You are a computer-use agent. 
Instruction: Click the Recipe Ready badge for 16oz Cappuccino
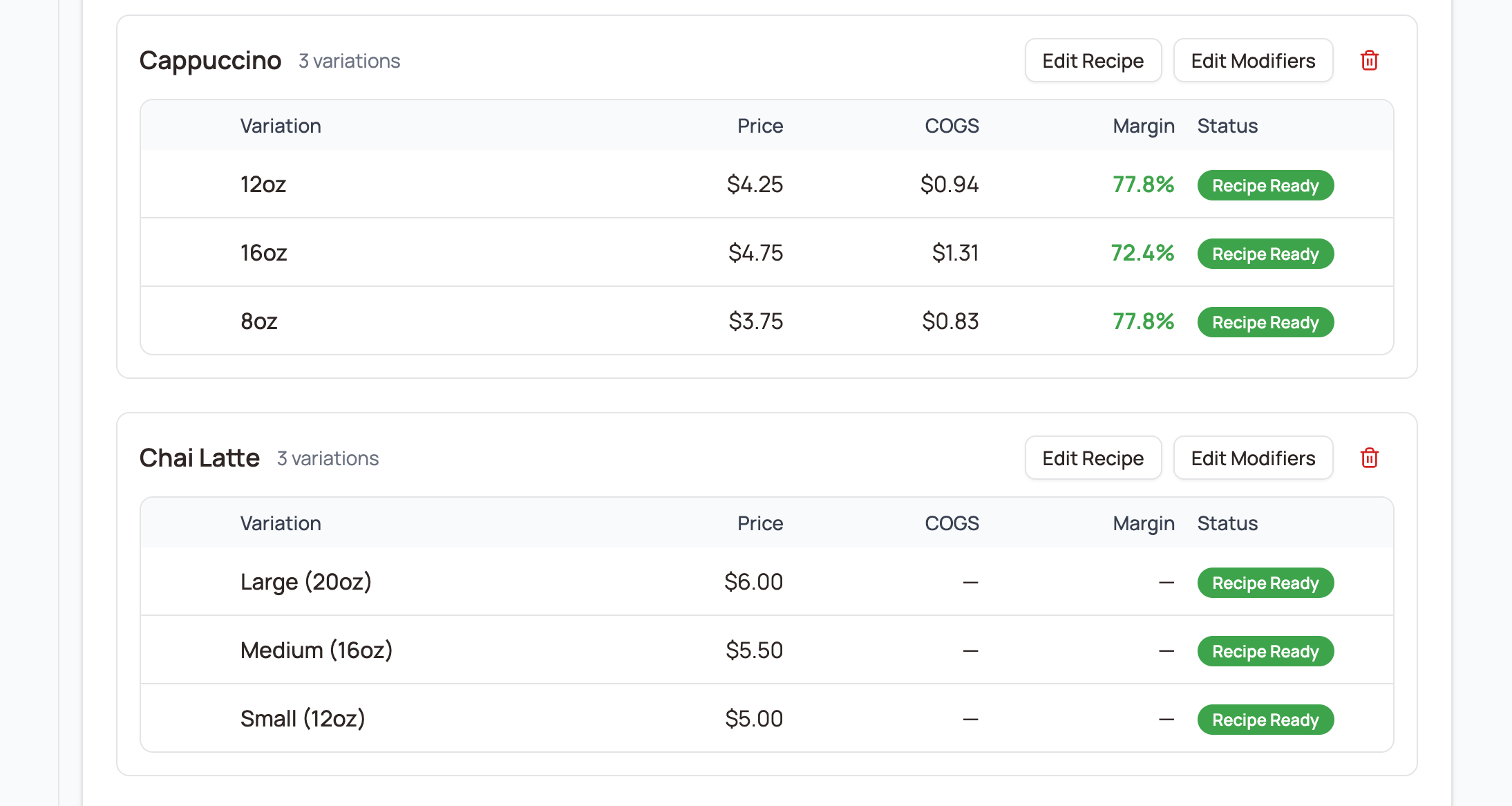[x=1265, y=253]
